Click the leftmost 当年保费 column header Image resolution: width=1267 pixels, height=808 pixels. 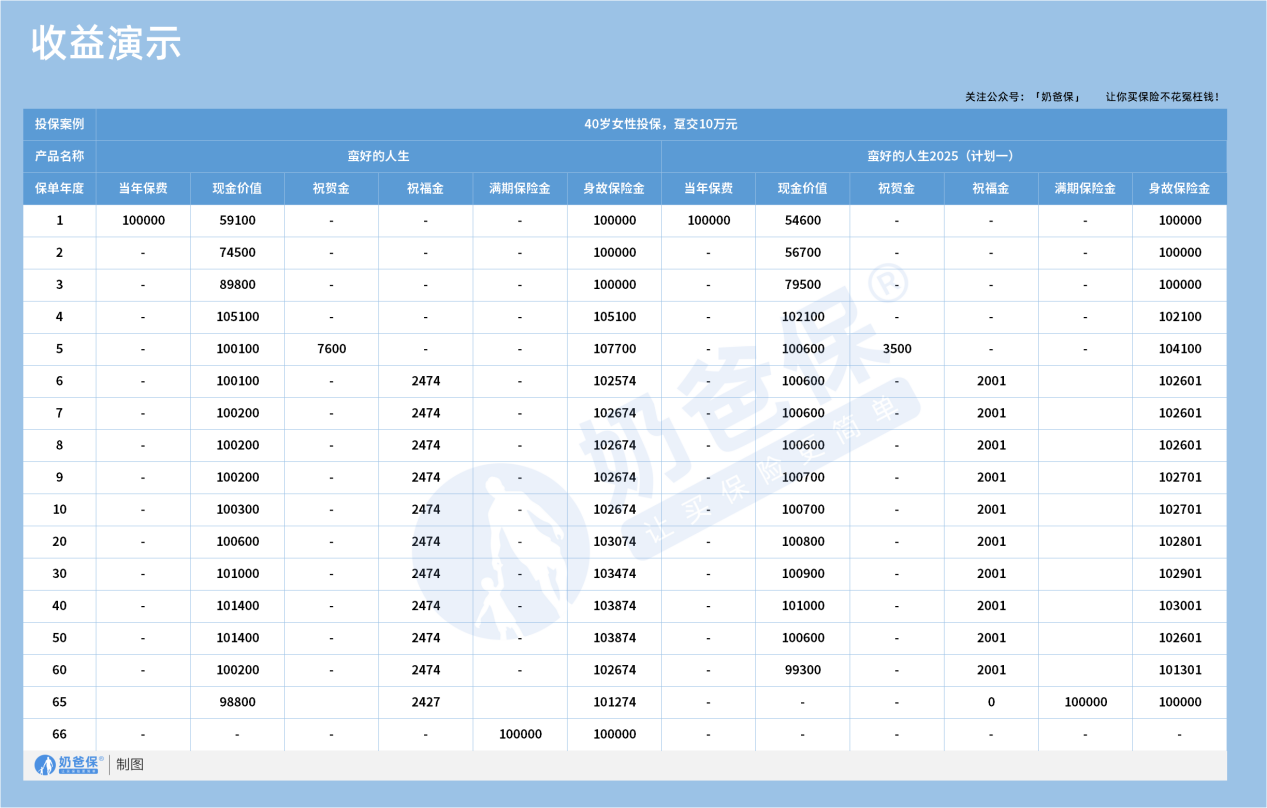(142, 188)
